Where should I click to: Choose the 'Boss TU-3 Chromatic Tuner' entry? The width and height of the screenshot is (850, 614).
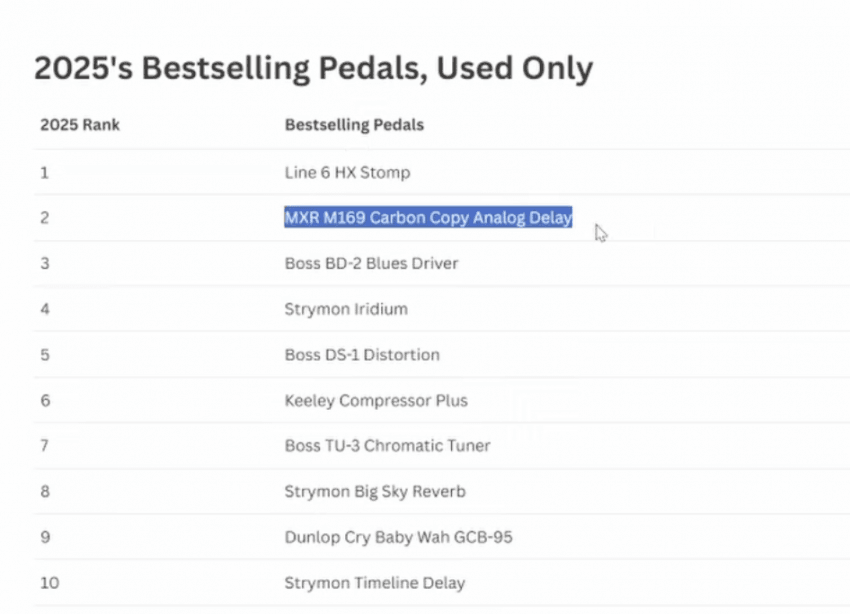pyautogui.click(x=387, y=446)
